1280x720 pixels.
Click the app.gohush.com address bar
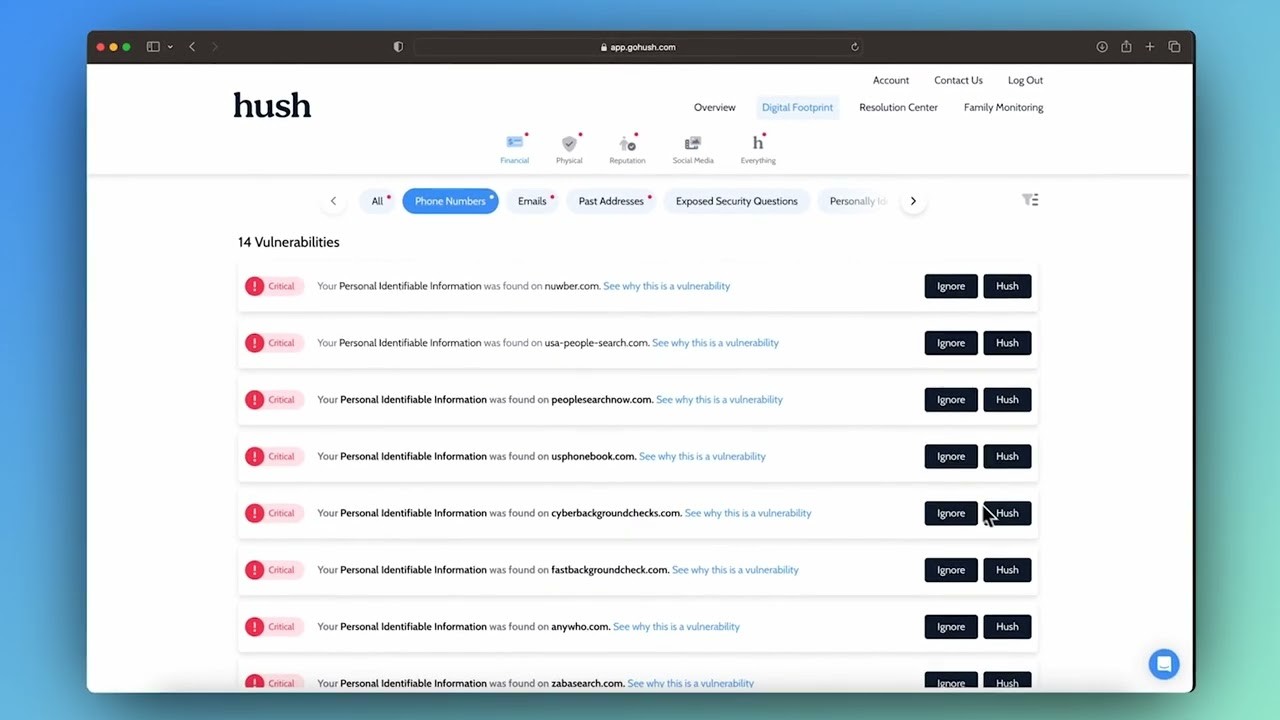(x=638, y=47)
